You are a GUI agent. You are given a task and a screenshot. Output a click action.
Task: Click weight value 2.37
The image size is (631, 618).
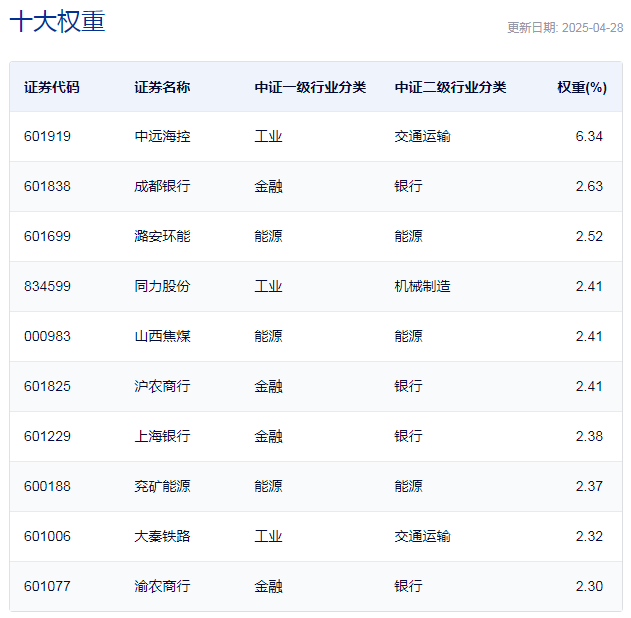click(589, 486)
